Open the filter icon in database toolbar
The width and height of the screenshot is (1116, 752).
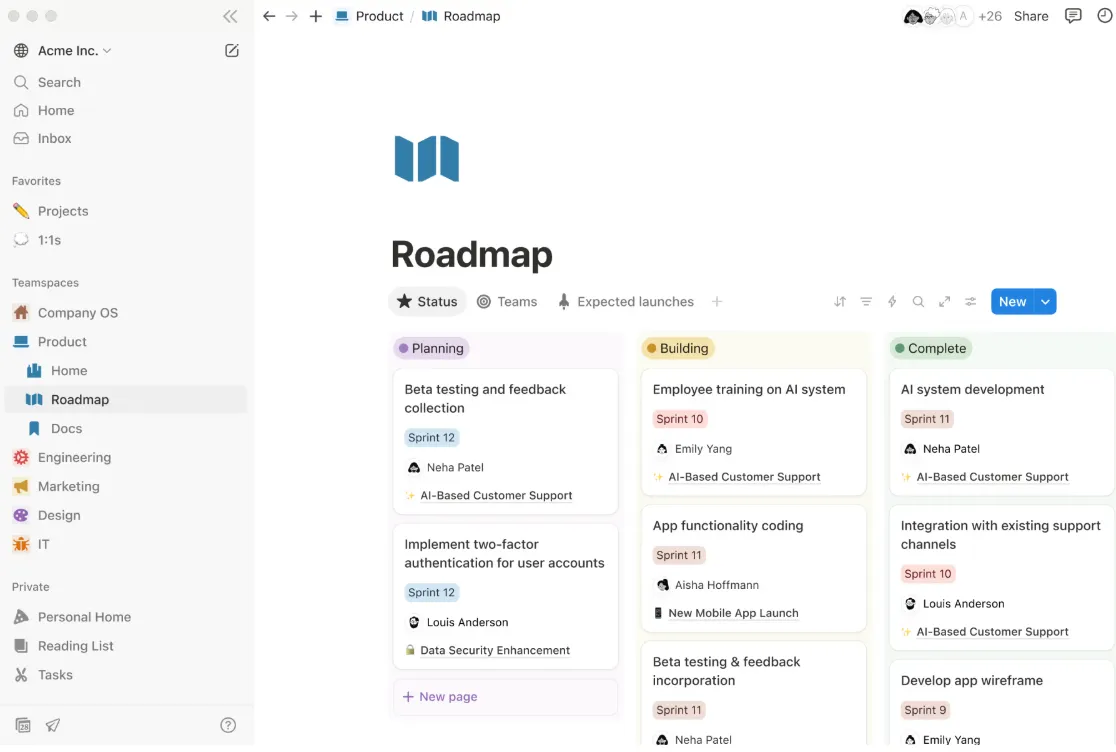coord(866,302)
